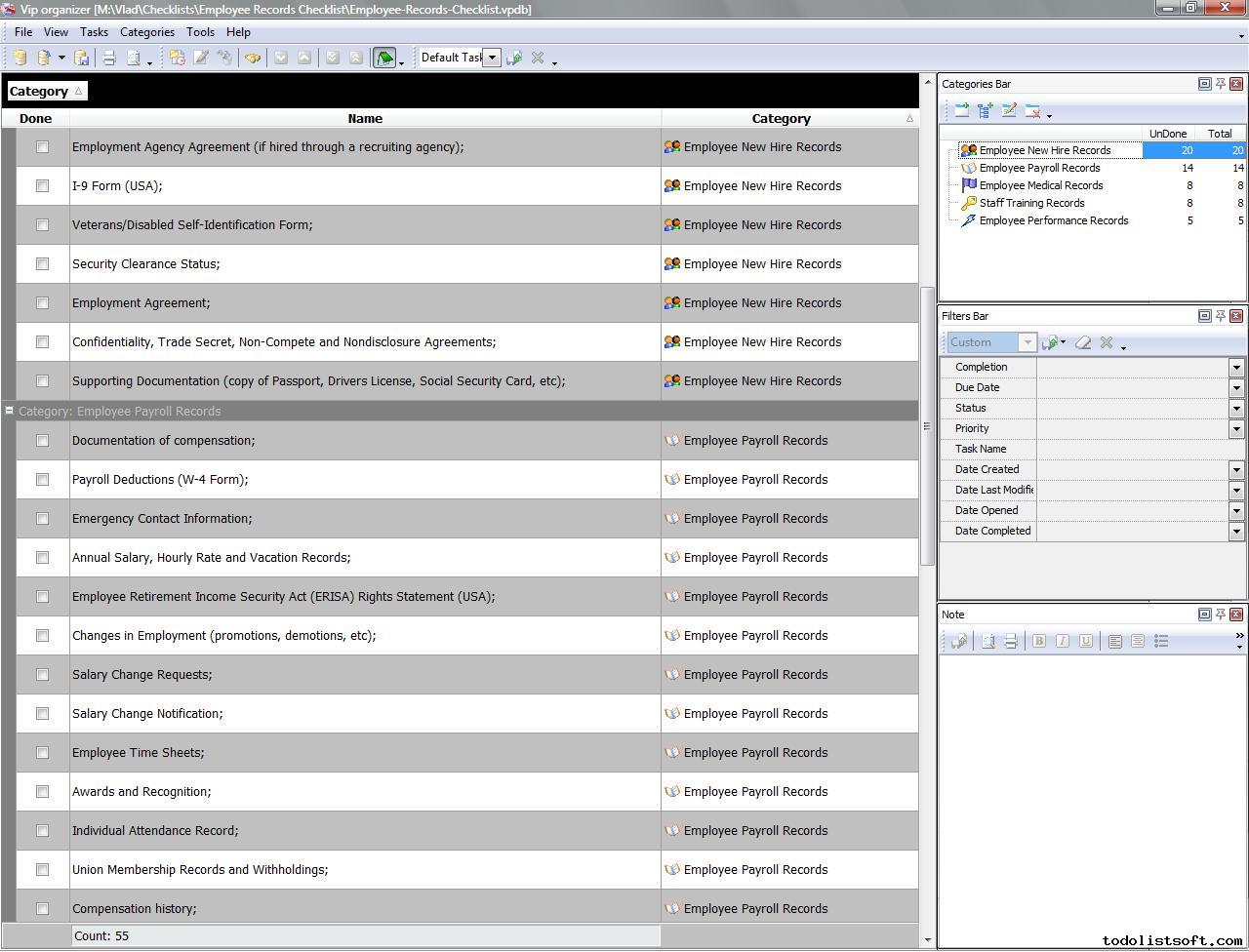Select Staff Training Records in the Categories Bar
The image size is (1249, 952).
coord(1031,203)
